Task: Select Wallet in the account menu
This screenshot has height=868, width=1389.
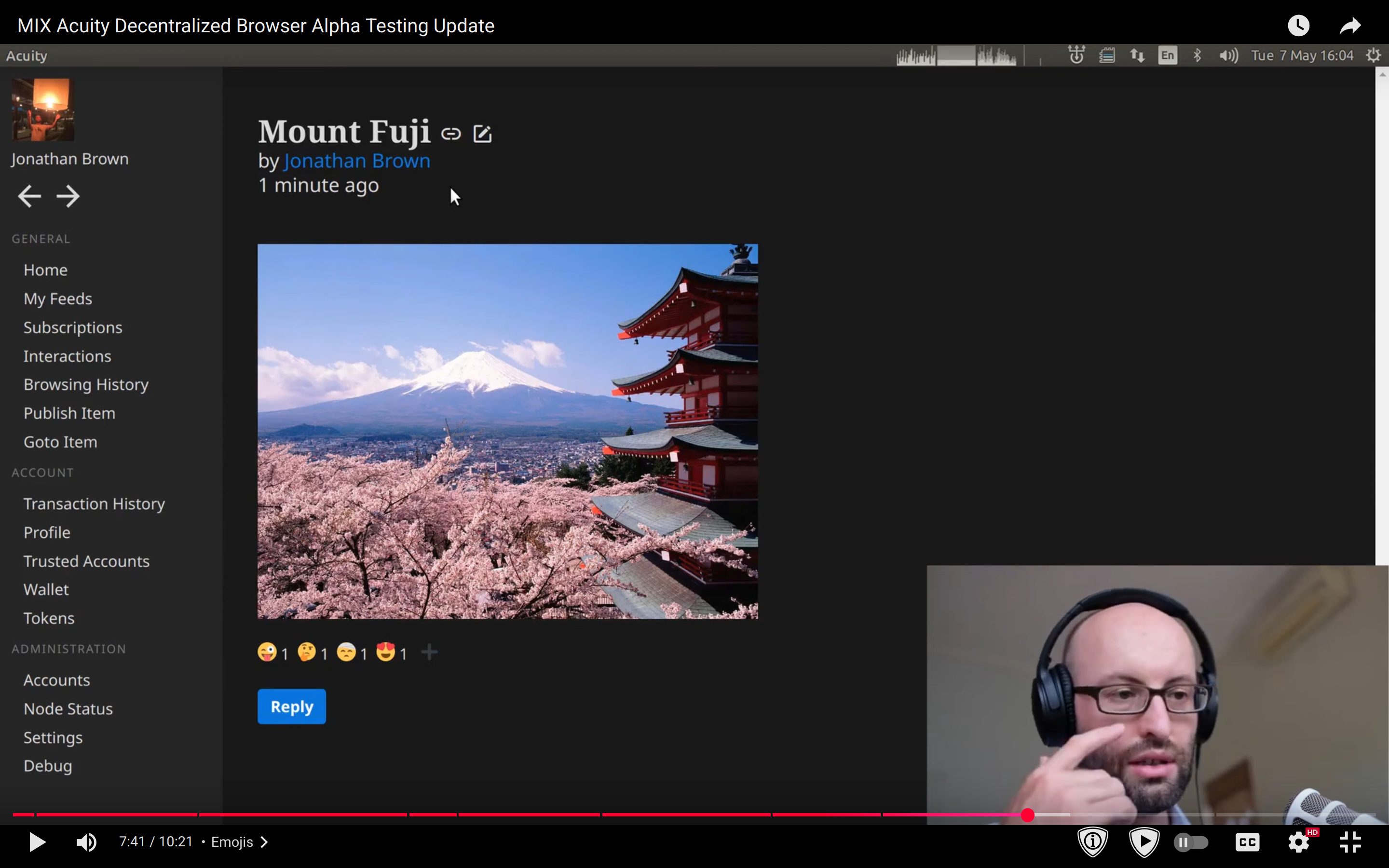Action: 46,590
